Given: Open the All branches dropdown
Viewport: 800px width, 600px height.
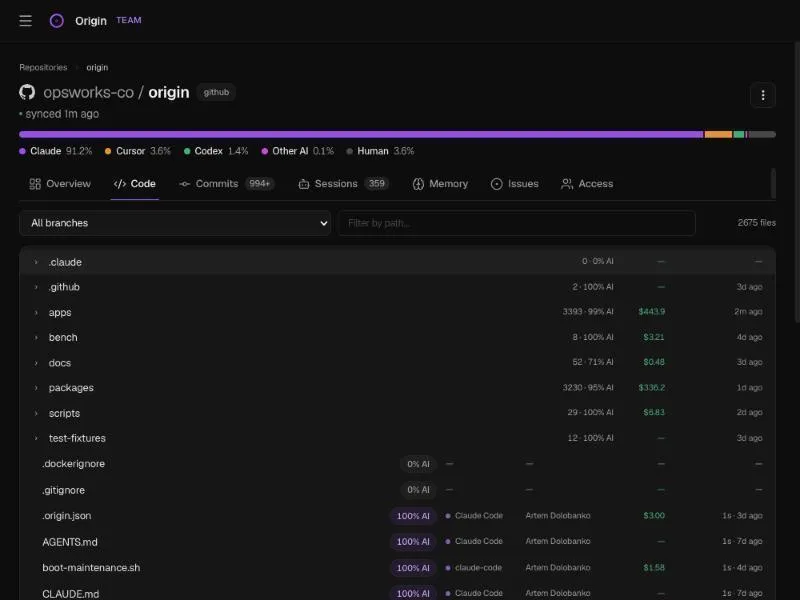Looking at the screenshot, I should tap(175, 223).
